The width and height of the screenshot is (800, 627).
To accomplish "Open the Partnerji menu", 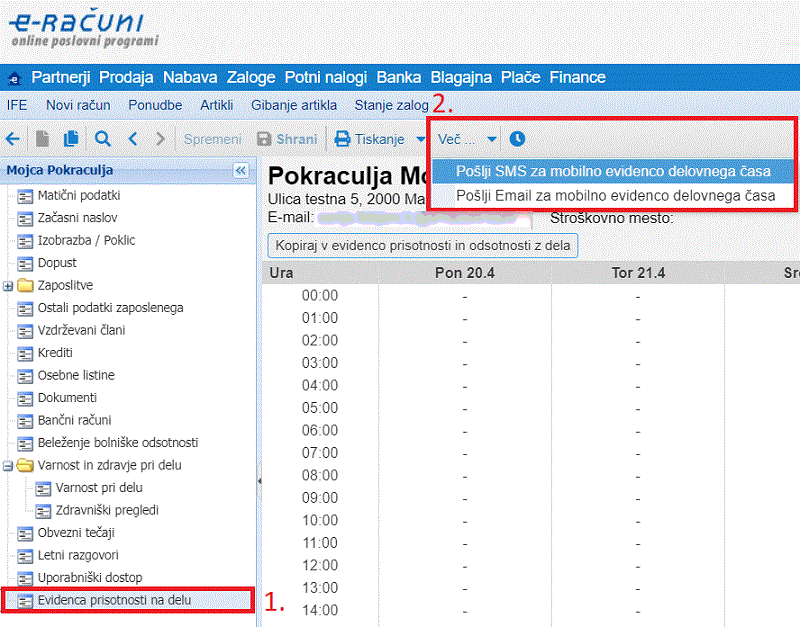I will (x=61, y=78).
